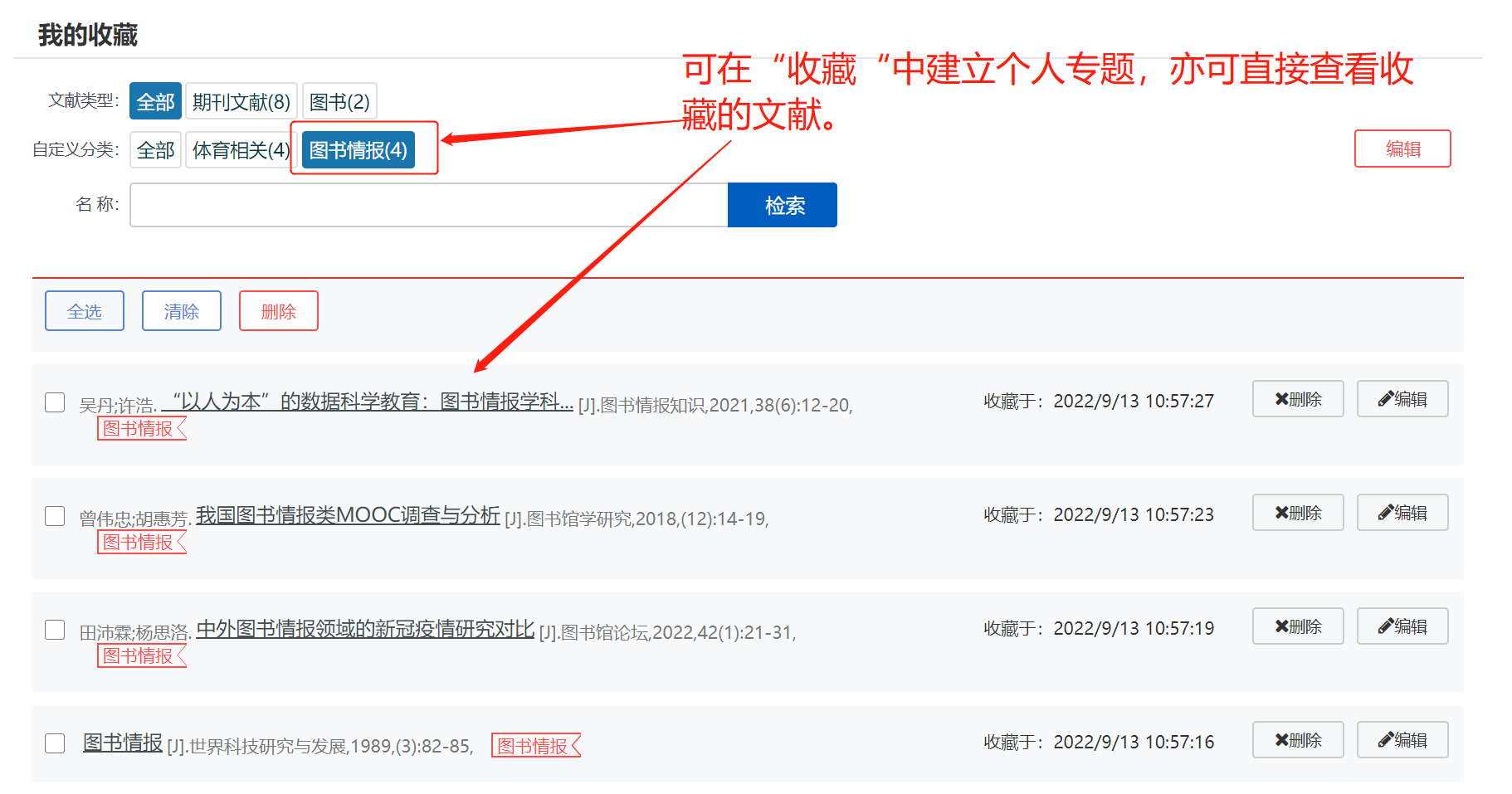1512x794 pixels.
Task: Filter by 期刊文献(8) document type
Action: (241, 101)
